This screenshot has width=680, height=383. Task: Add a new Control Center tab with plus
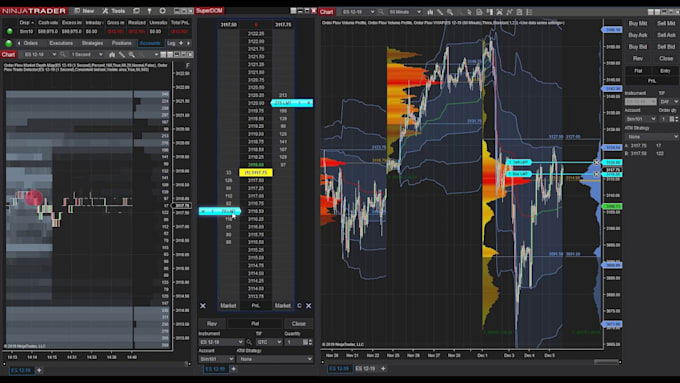click(x=181, y=43)
